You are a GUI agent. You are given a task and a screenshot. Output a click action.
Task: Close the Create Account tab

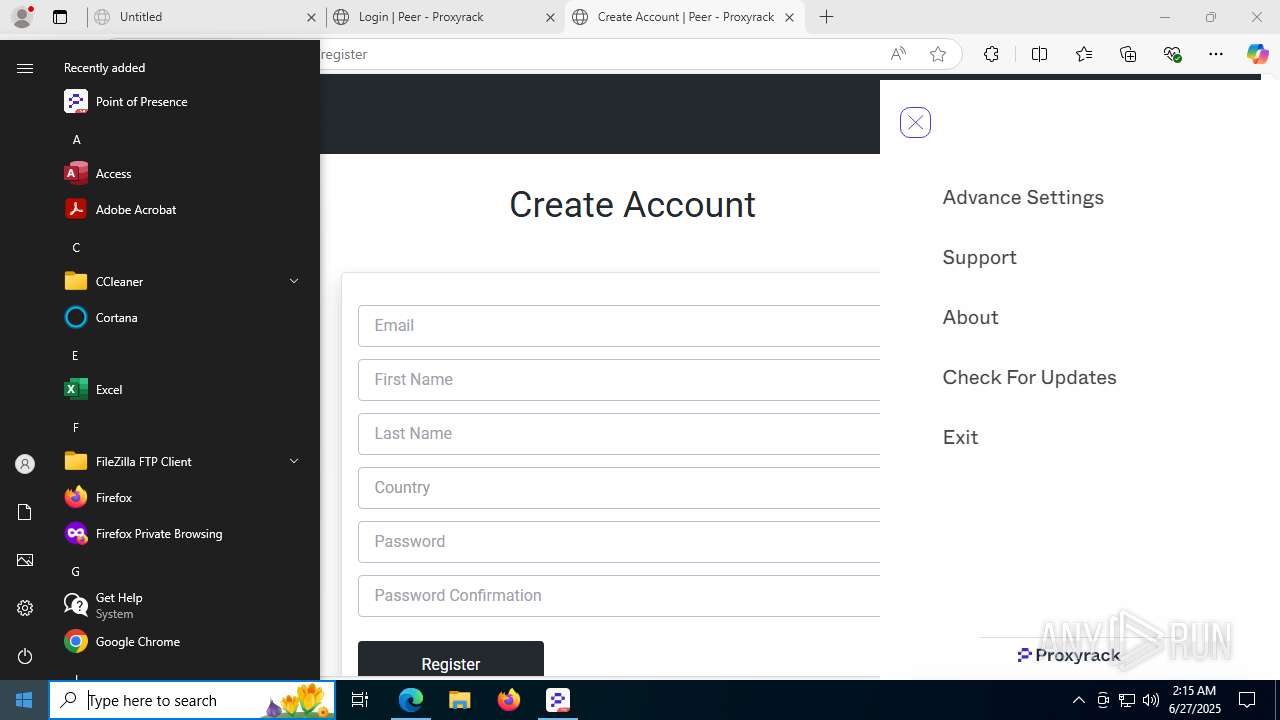pyautogui.click(x=789, y=17)
